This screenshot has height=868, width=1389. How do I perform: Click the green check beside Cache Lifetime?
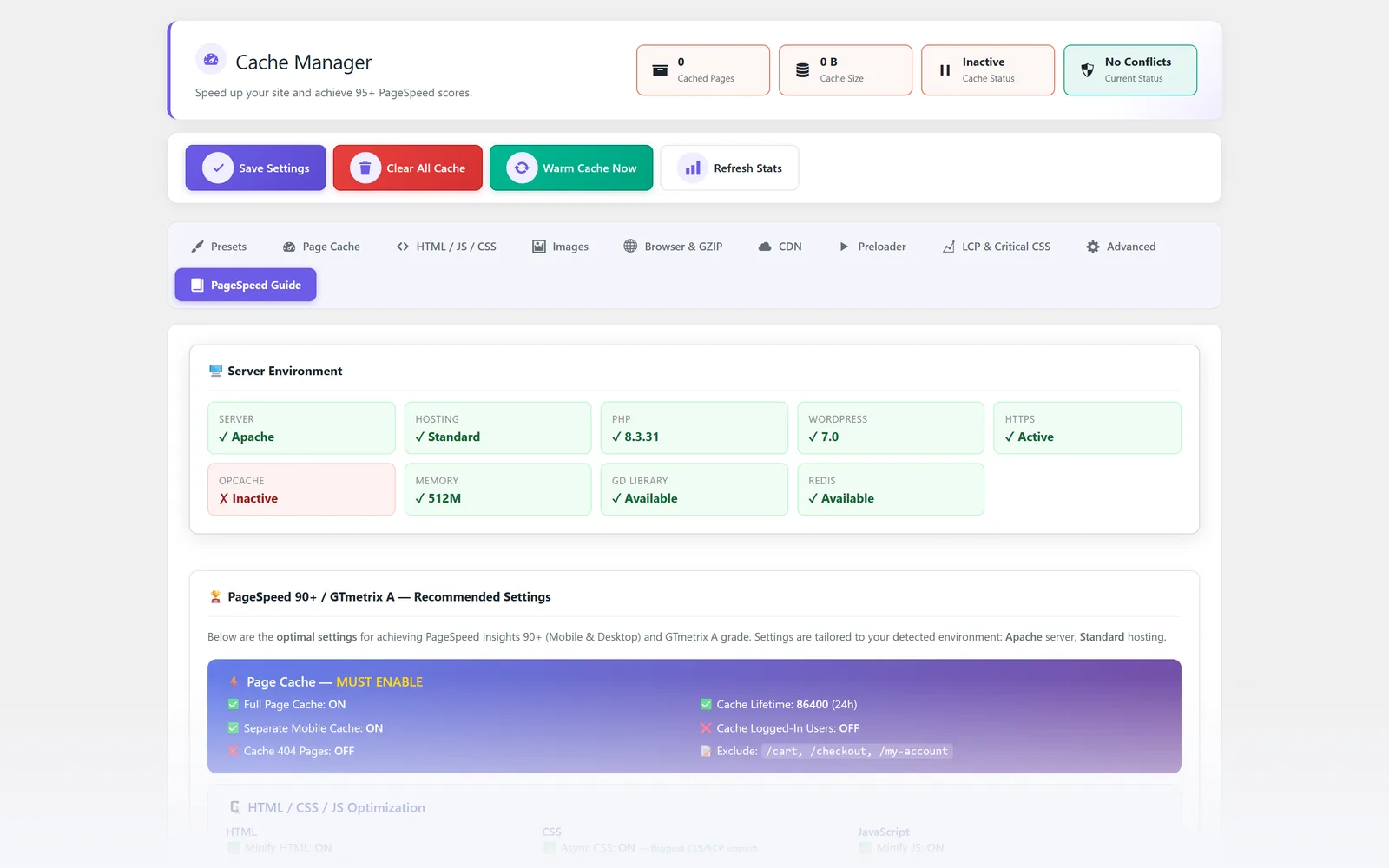pyautogui.click(x=706, y=704)
